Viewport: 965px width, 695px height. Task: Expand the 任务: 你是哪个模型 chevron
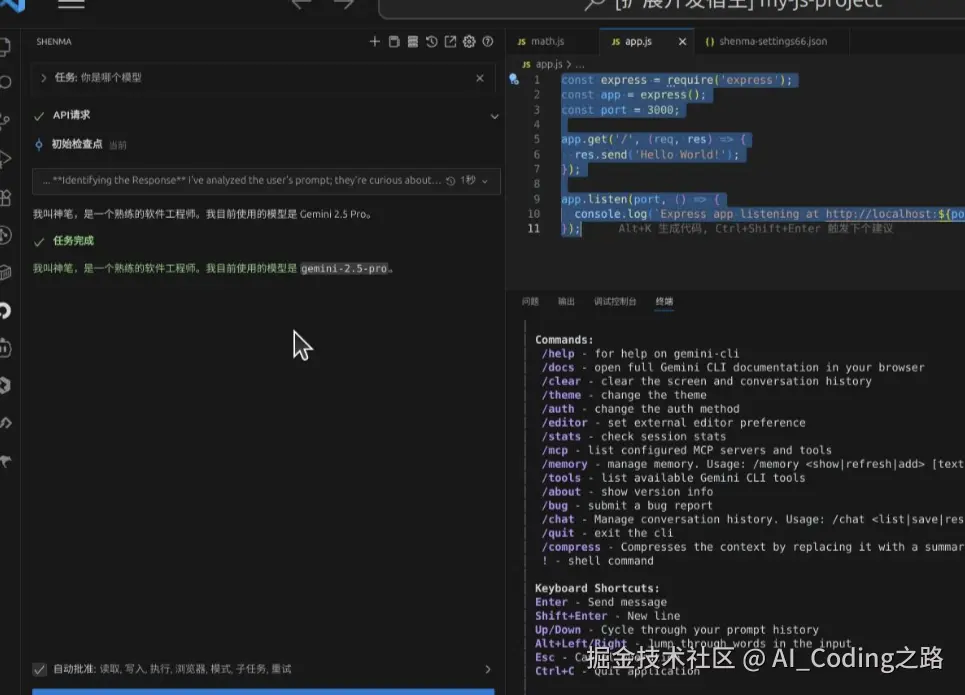pos(43,78)
